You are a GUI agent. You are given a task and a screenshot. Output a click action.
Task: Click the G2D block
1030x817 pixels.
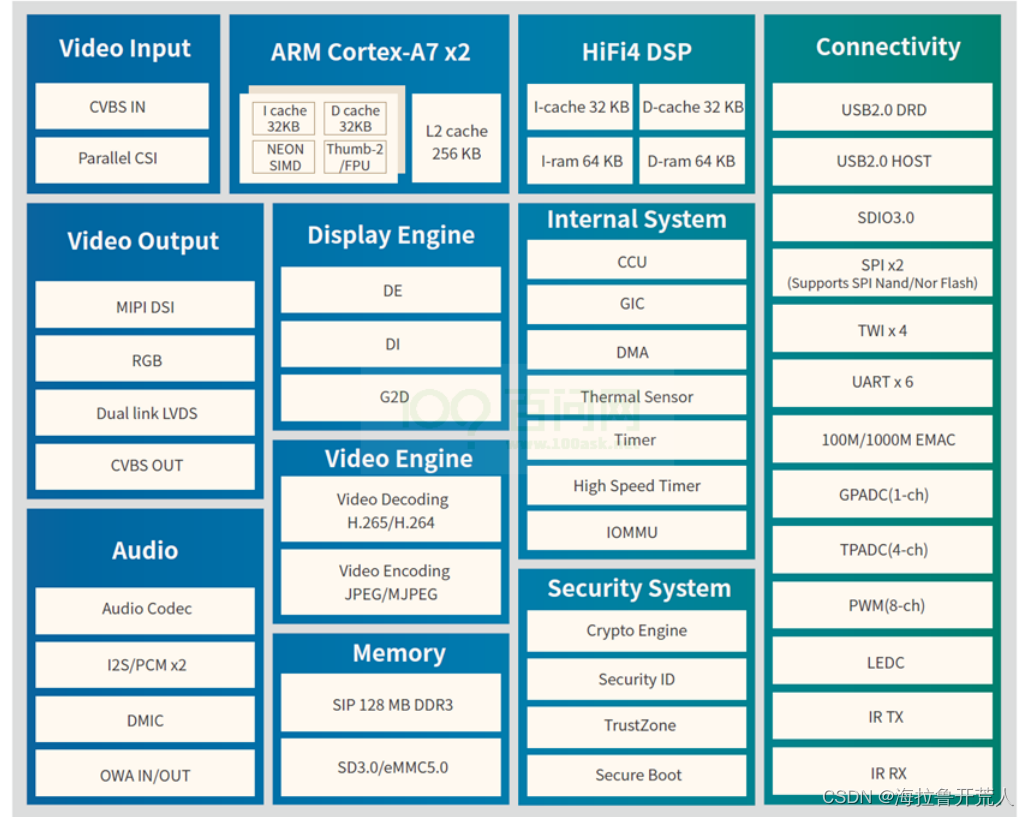pyautogui.click(x=391, y=398)
